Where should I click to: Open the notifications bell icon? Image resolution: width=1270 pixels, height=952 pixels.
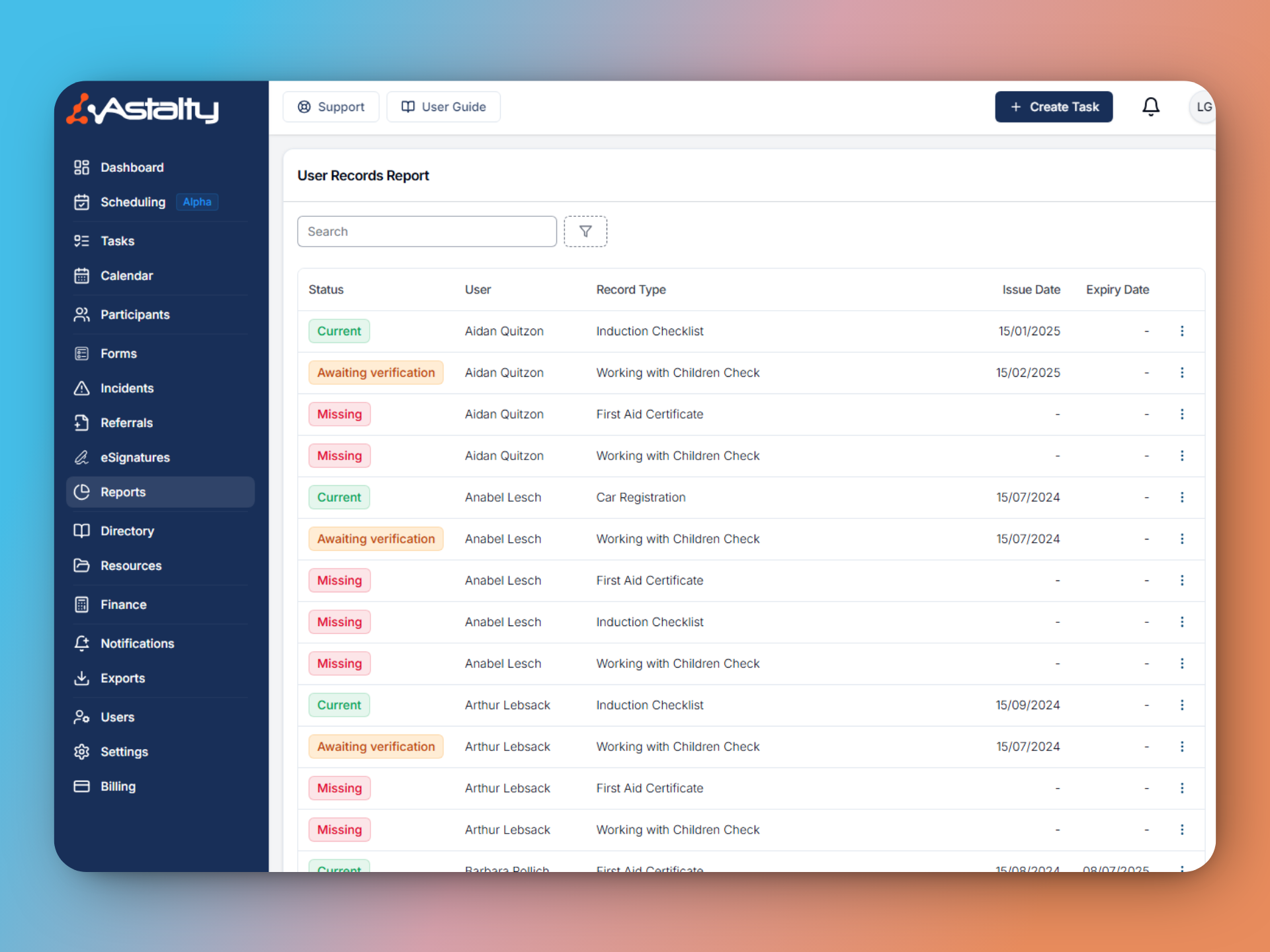[1150, 106]
